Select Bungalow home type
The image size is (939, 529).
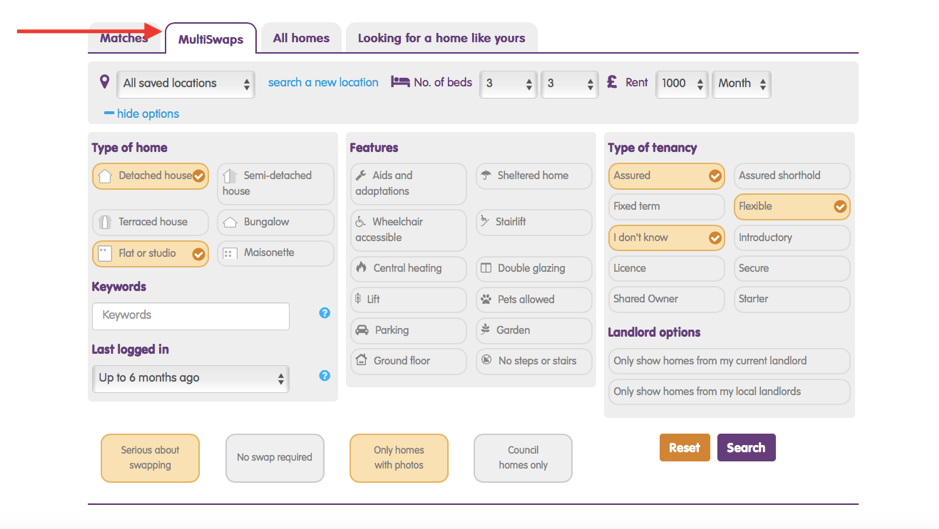coord(275,222)
